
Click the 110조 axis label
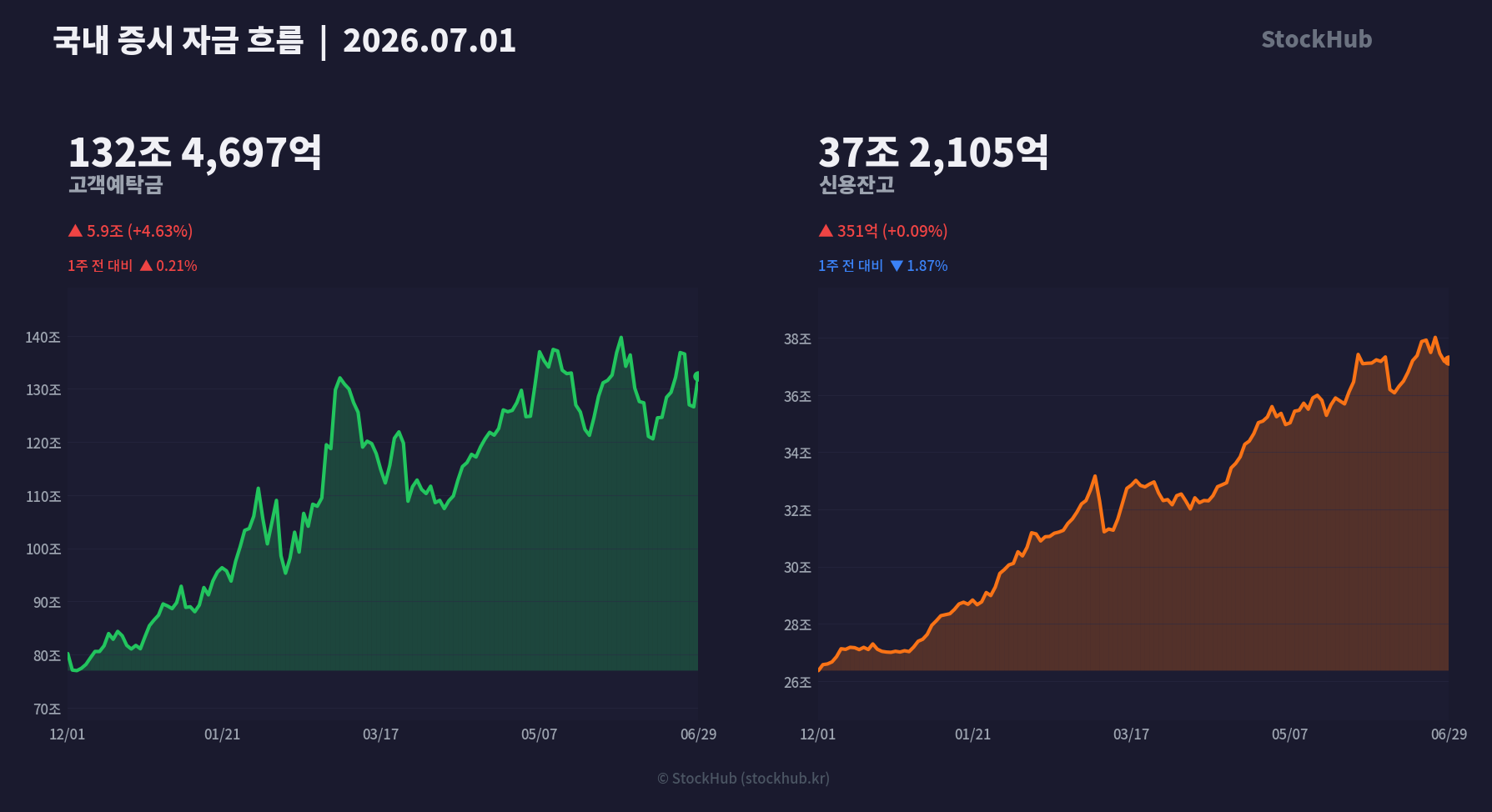coord(43,497)
